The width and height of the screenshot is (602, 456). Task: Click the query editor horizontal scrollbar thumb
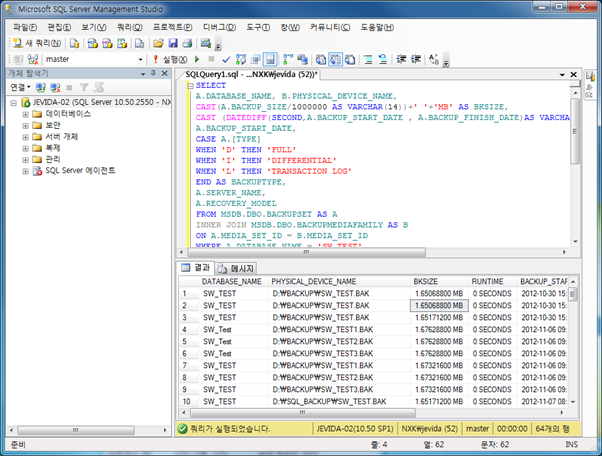pos(306,252)
